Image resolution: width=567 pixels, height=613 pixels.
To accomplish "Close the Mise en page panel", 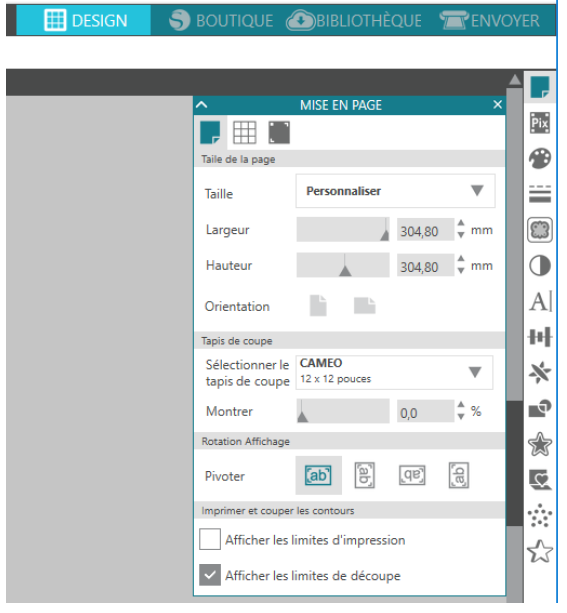I will coord(497,104).
